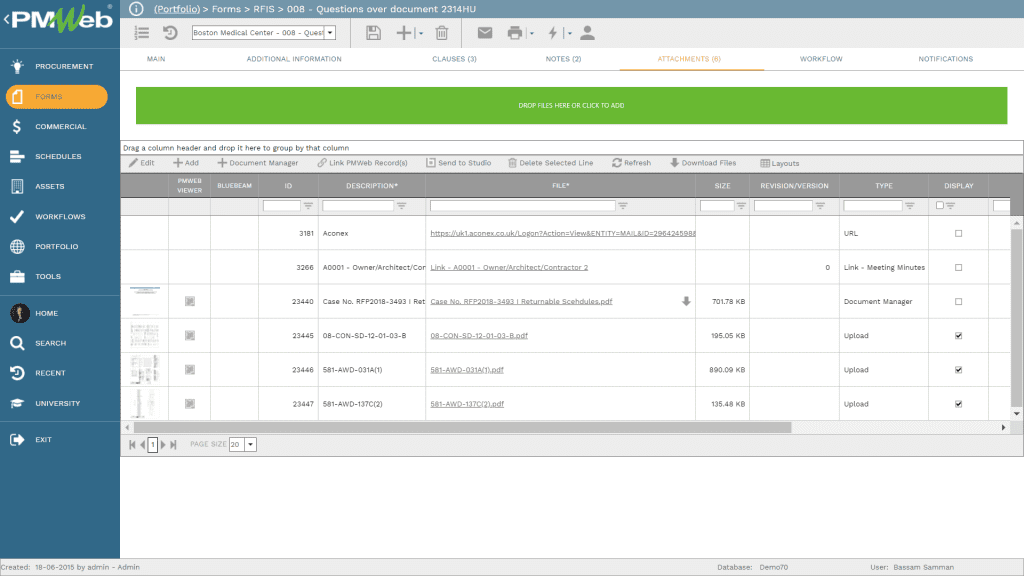
Task: Open Description column filter options
Action: click(402, 205)
